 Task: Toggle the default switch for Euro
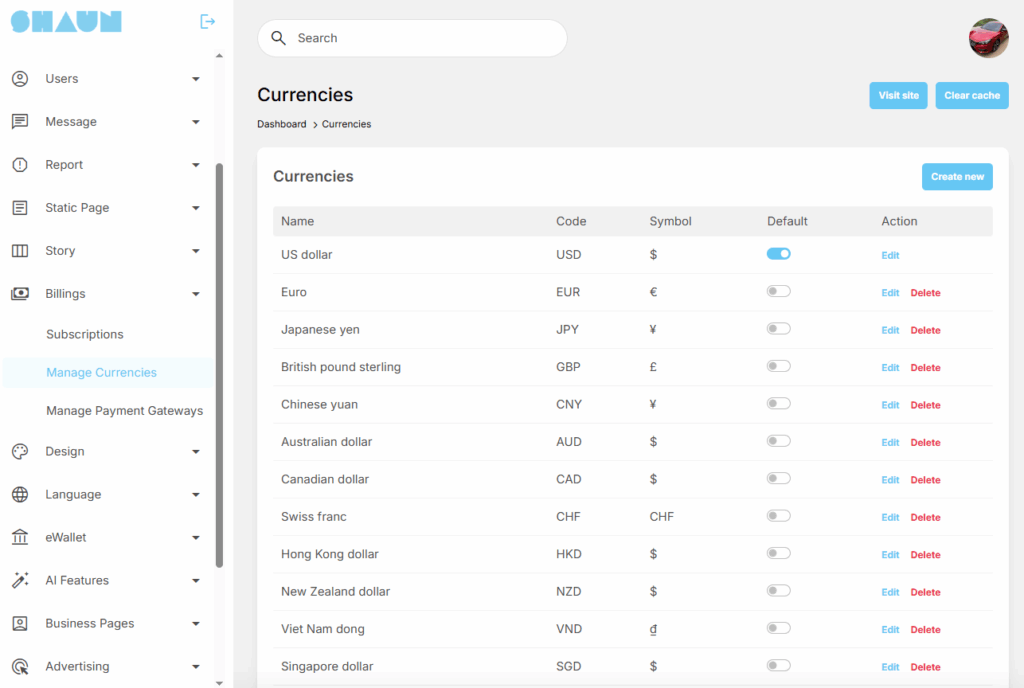click(x=778, y=292)
